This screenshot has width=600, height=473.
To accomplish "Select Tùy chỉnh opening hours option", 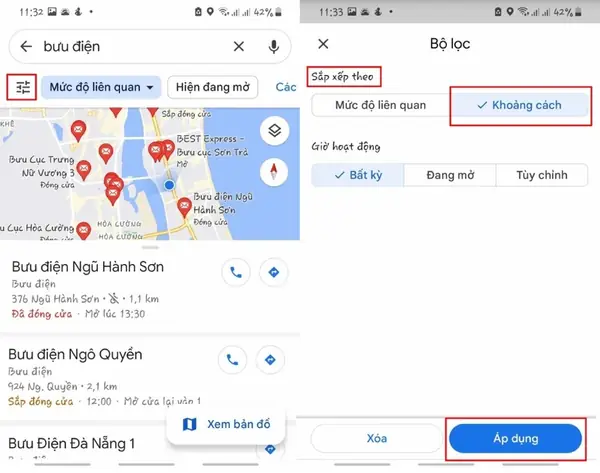I will pos(542,175).
